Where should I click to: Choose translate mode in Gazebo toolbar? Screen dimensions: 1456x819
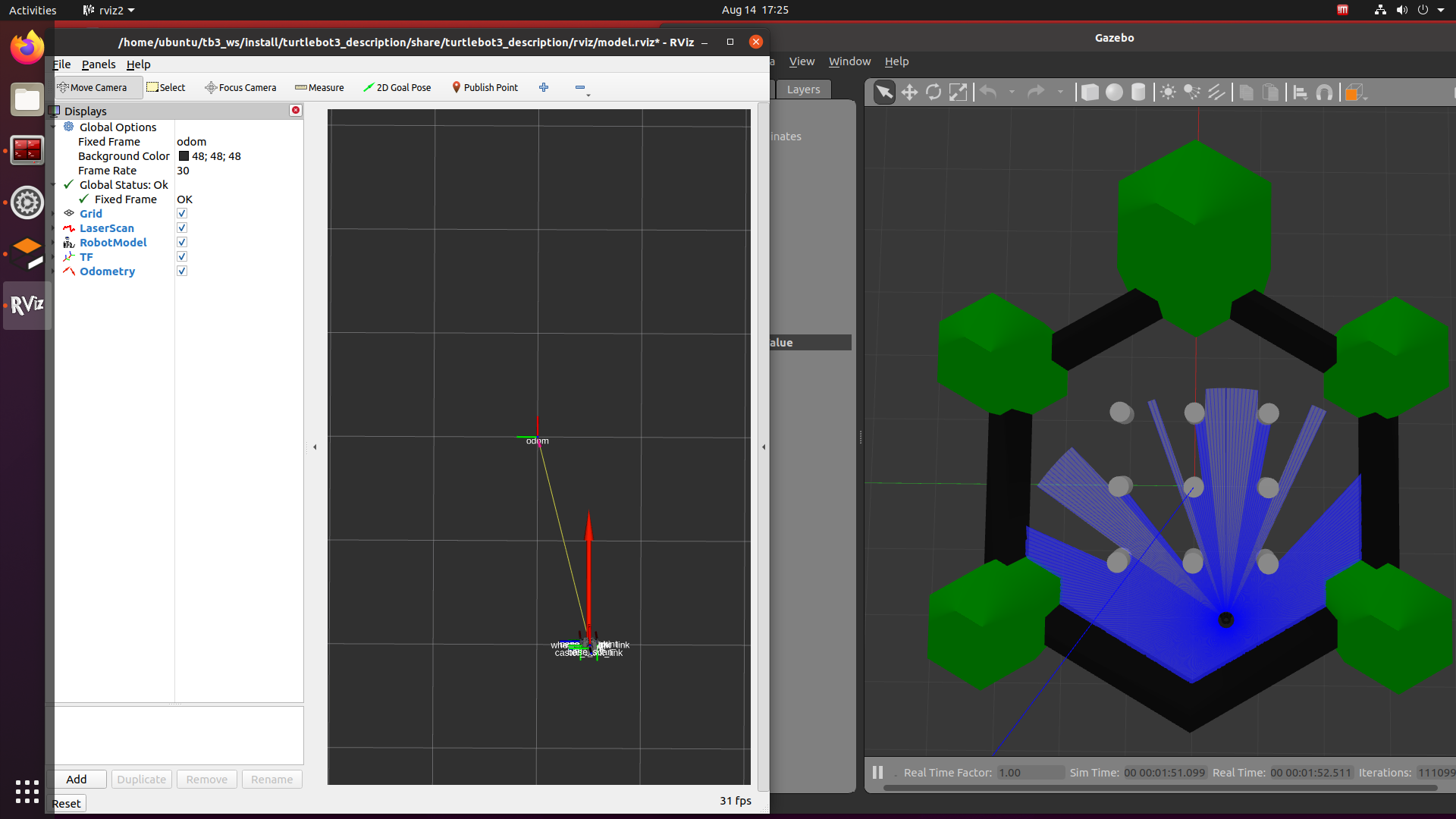[x=909, y=93]
